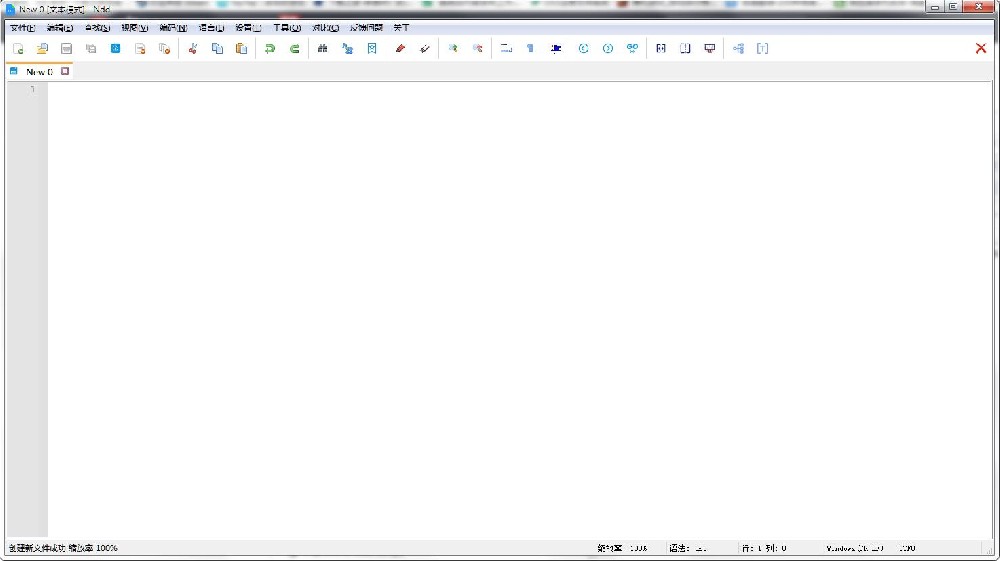Screen dimensions: 1000x561
Task: Click the 行: 1 列: 0 status entry
Action: (x=764, y=548)
